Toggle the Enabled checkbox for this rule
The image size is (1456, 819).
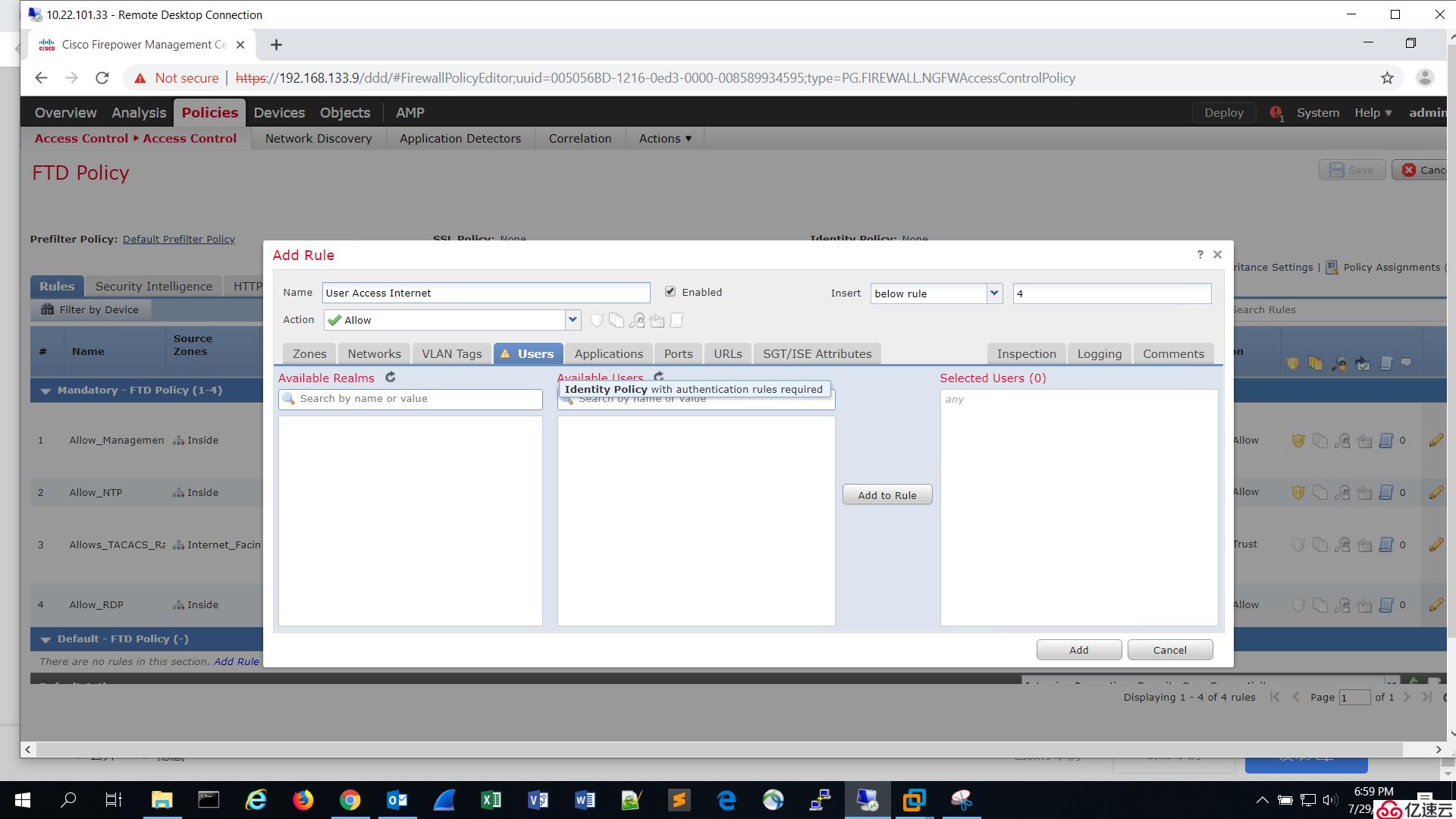coord(670,291)
